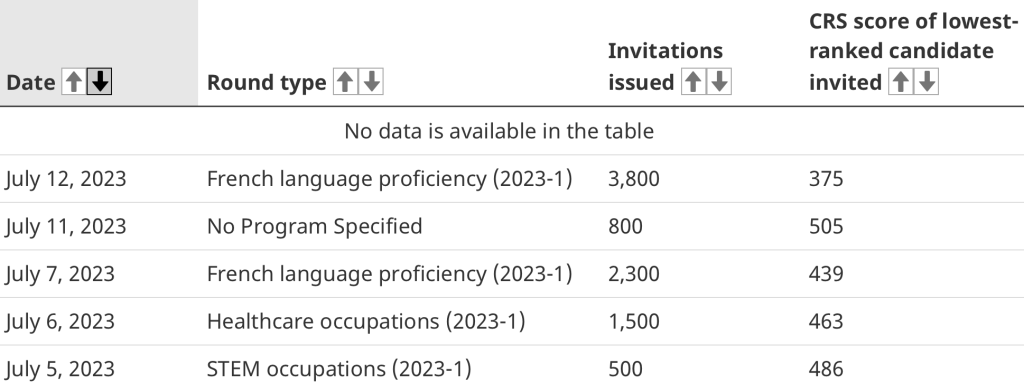Click the Round type column header label
The image size is (1024, 391).
(266, 83)
